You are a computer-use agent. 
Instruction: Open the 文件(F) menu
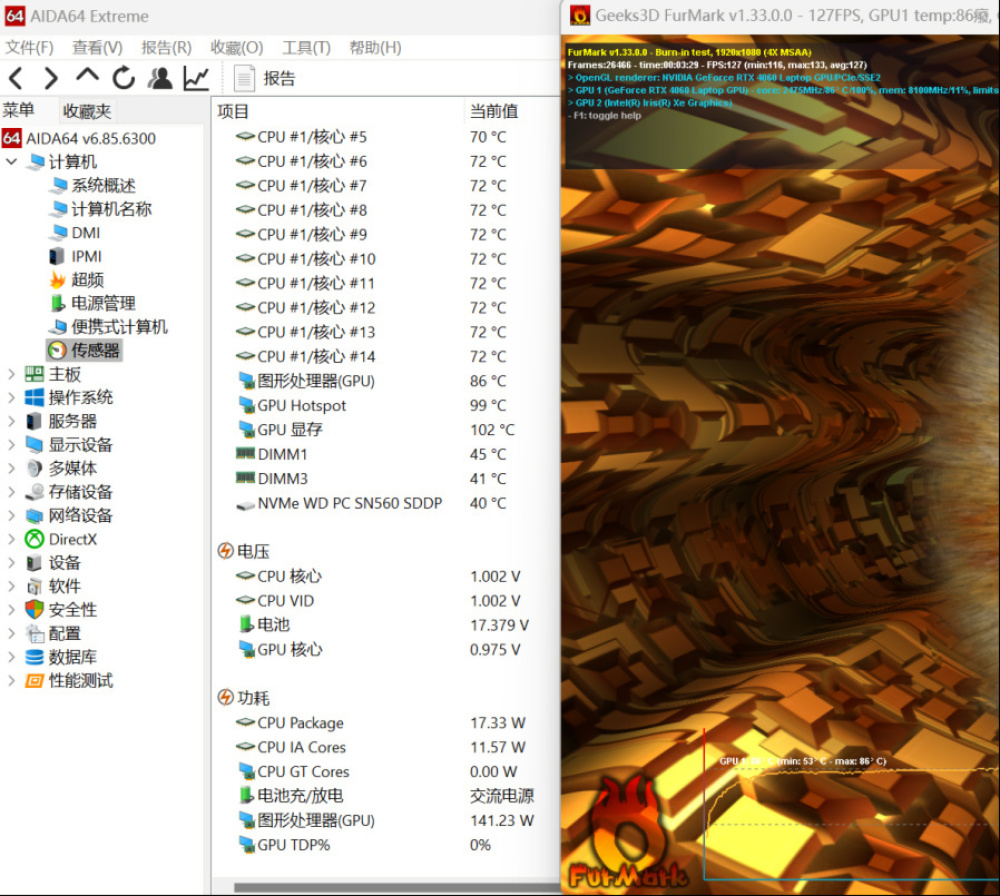(x=29, y=47)
